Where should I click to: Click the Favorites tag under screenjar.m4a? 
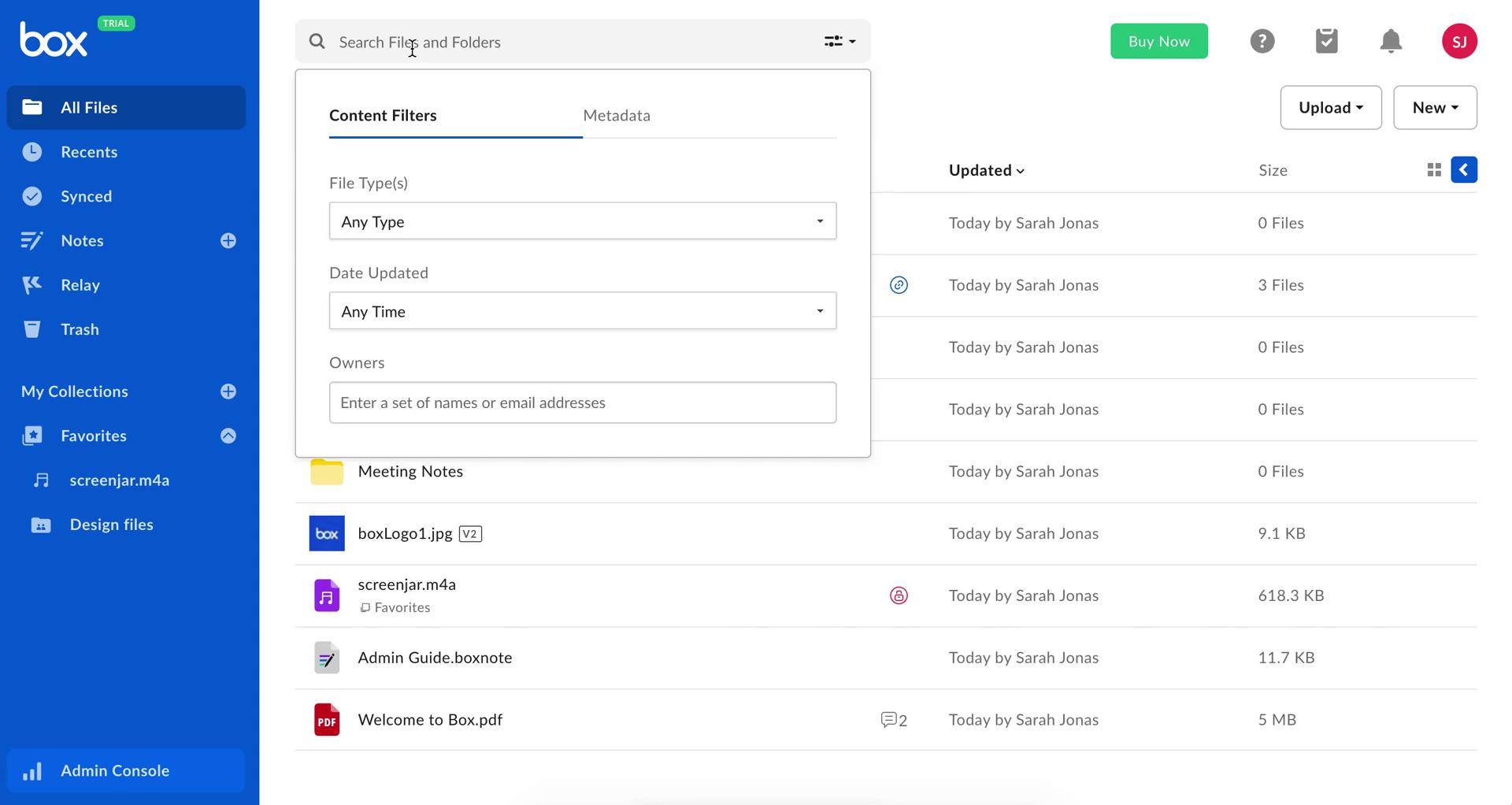point(395,608)
